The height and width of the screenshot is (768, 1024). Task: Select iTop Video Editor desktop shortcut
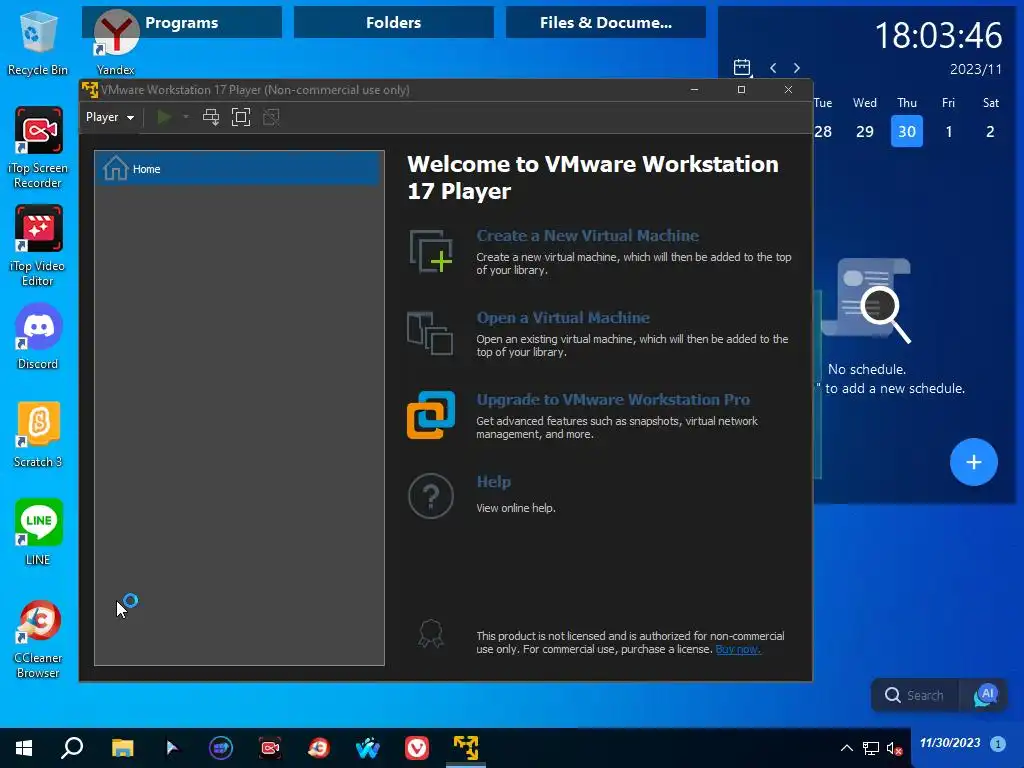(38, 246)
